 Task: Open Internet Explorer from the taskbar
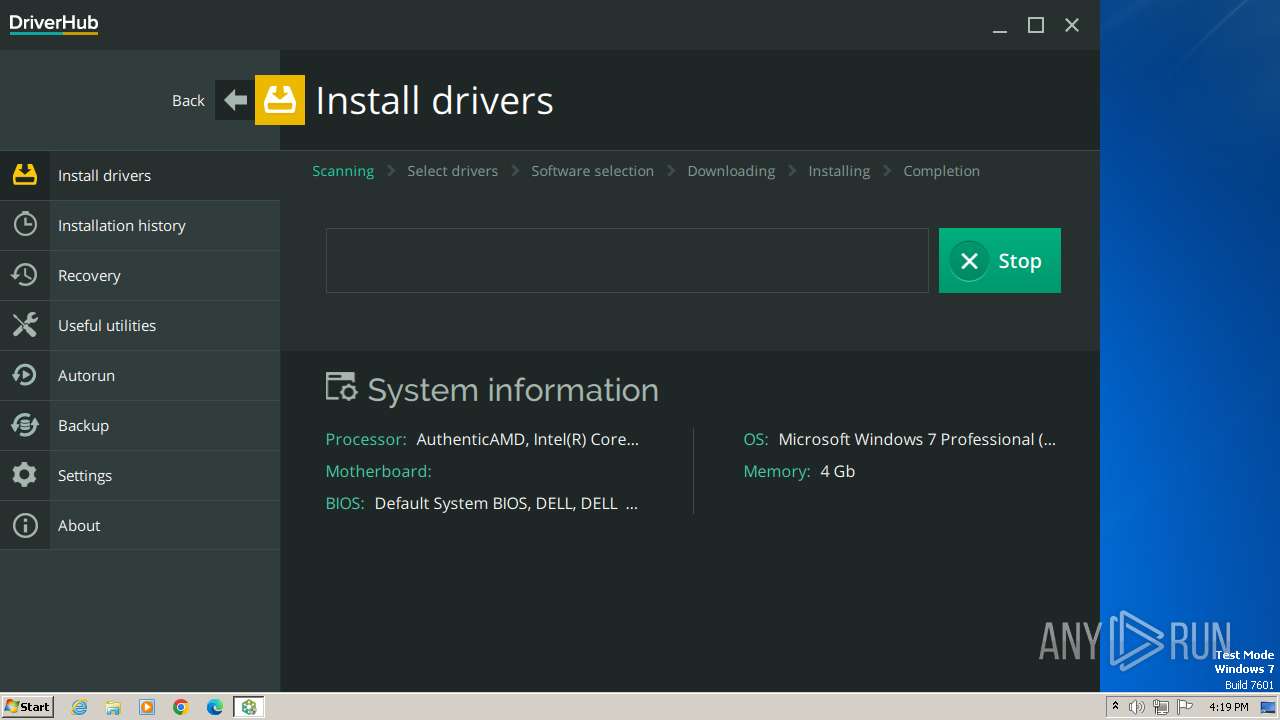[80, 707]
